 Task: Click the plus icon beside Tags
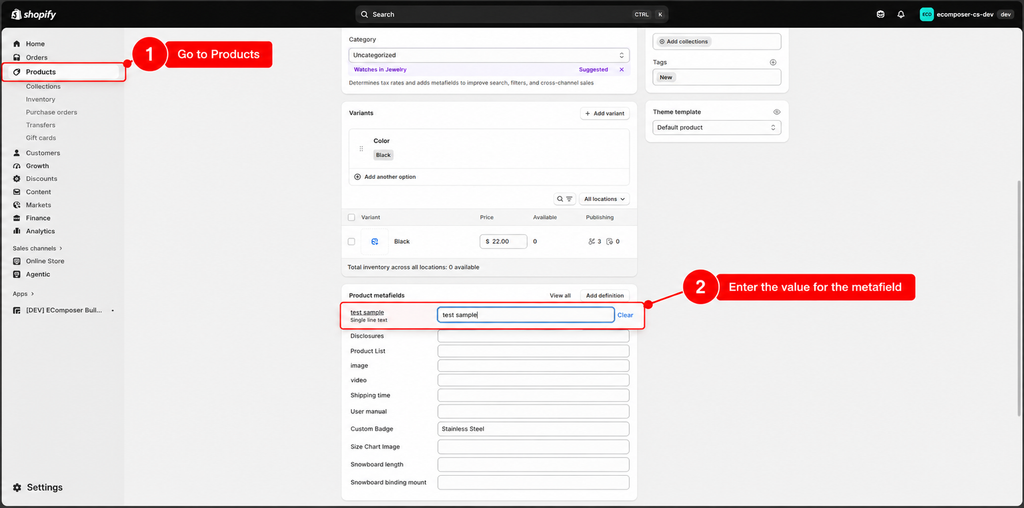[773, 63]
